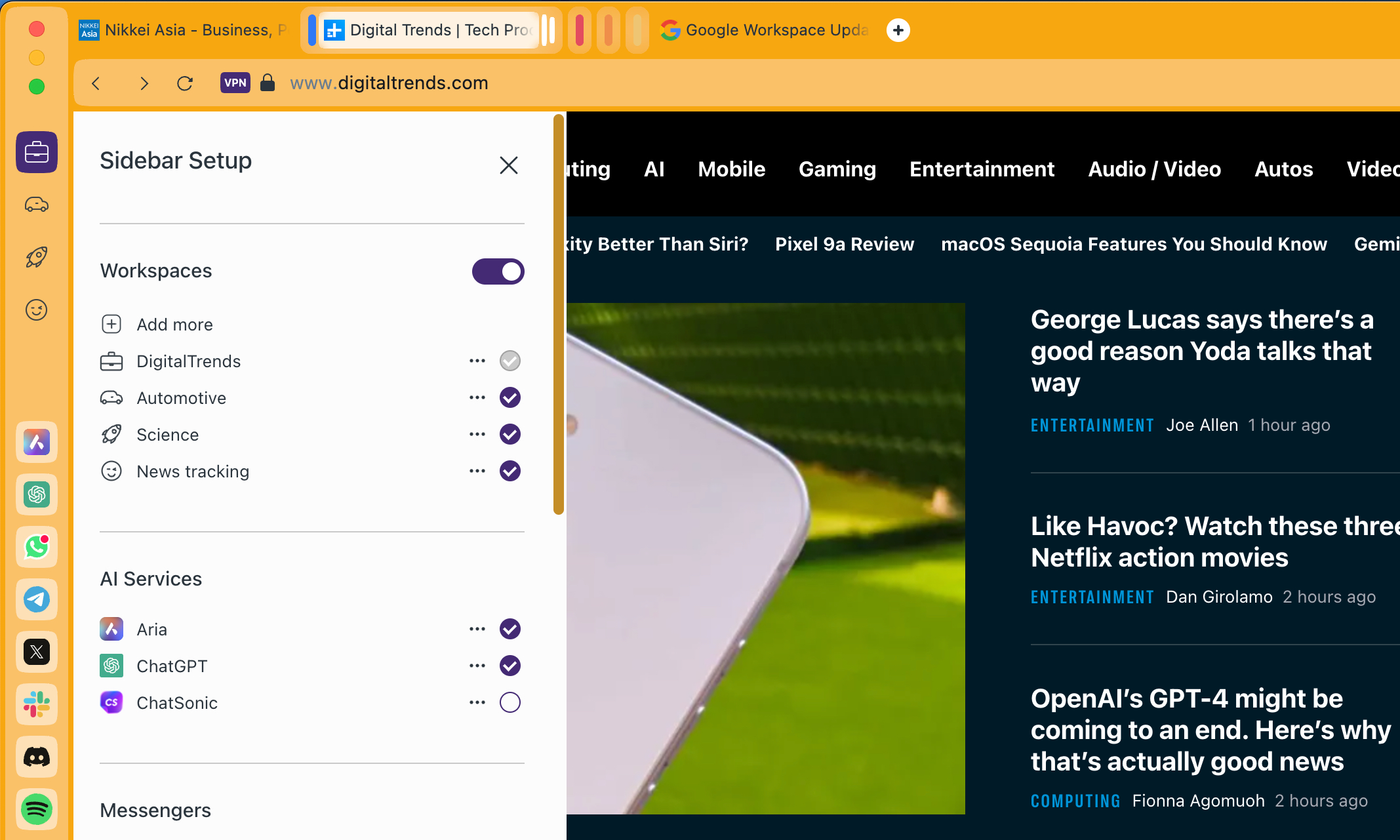
Task: Open options menu for the Automotive workspace
Action: (x=477, y=397)
